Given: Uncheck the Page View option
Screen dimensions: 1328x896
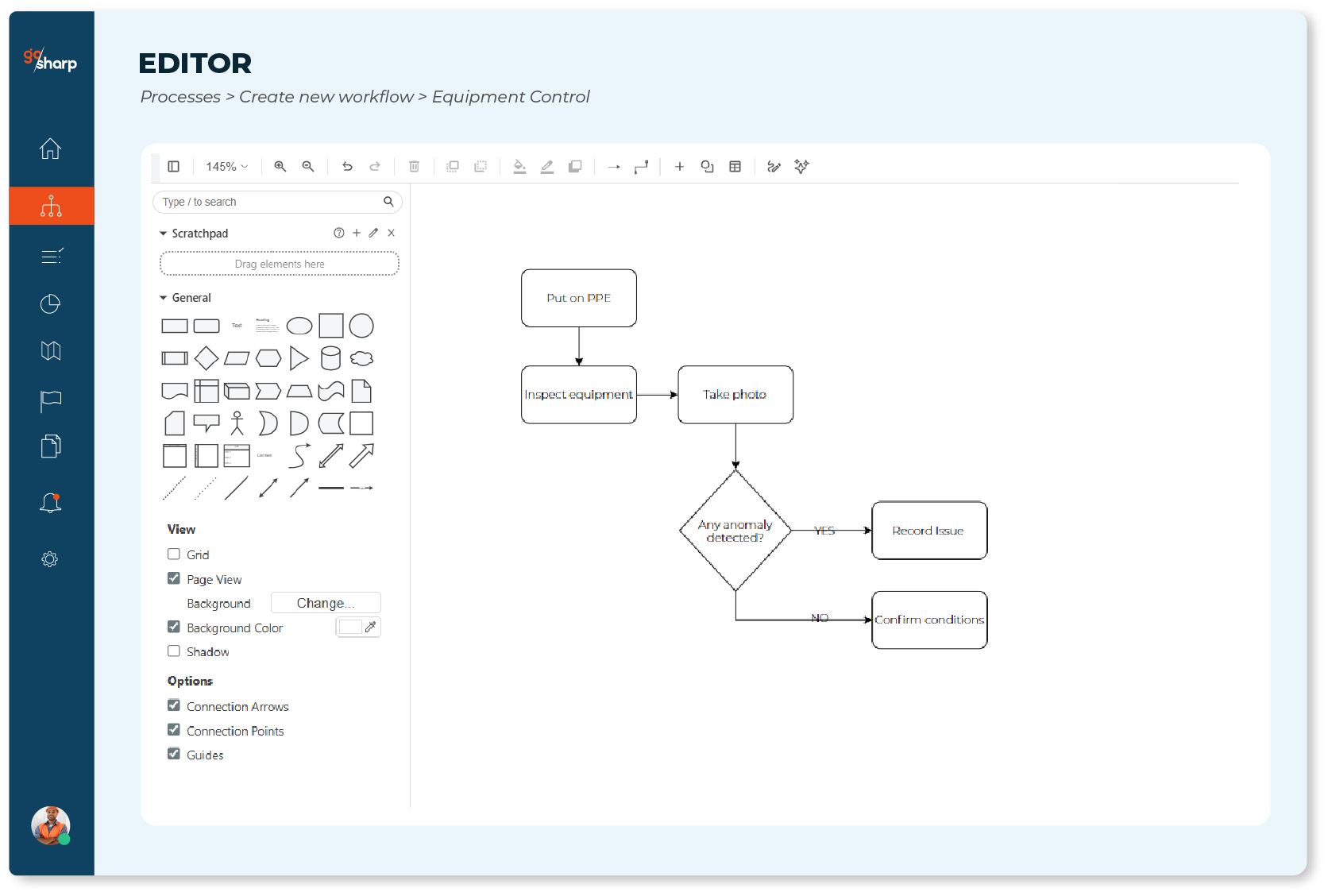Looking at the screenshot, I should [x=174, y=579].
